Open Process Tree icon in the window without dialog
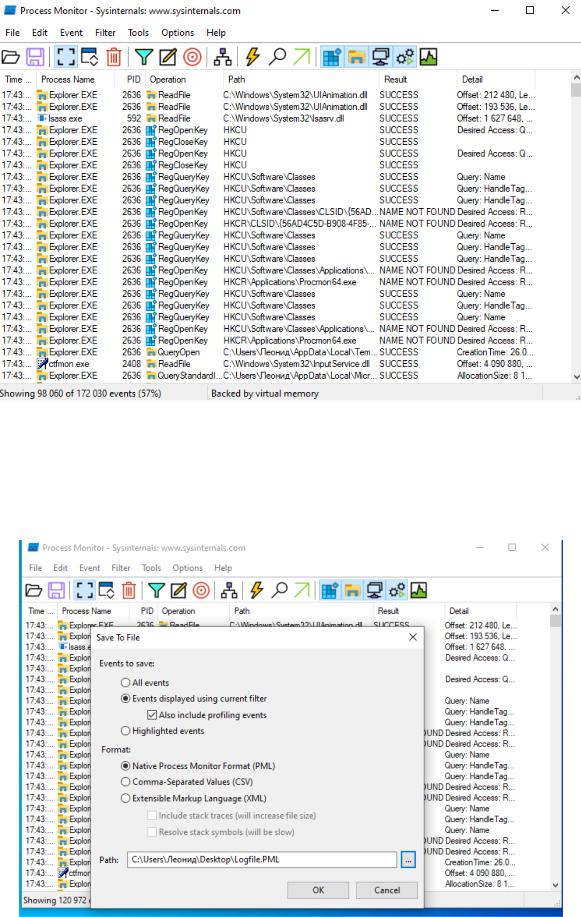 click(222, 57)
